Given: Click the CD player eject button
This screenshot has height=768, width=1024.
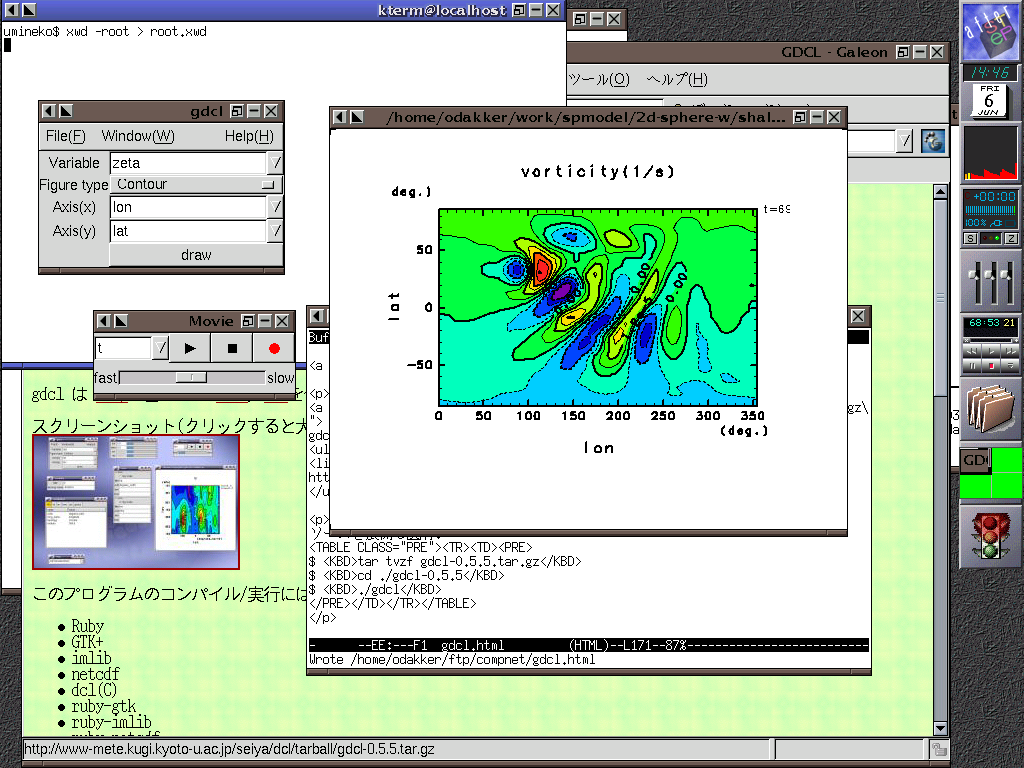Looking at the screenshot, I should 1010,366.
